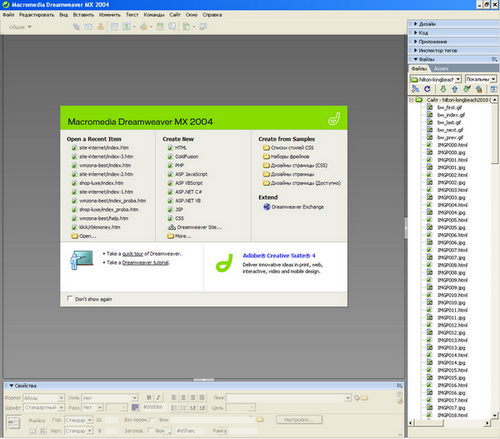The image size is (500, 439).
Task: Toggle the Заголов. header checkbox
Action: coord(150,430)
